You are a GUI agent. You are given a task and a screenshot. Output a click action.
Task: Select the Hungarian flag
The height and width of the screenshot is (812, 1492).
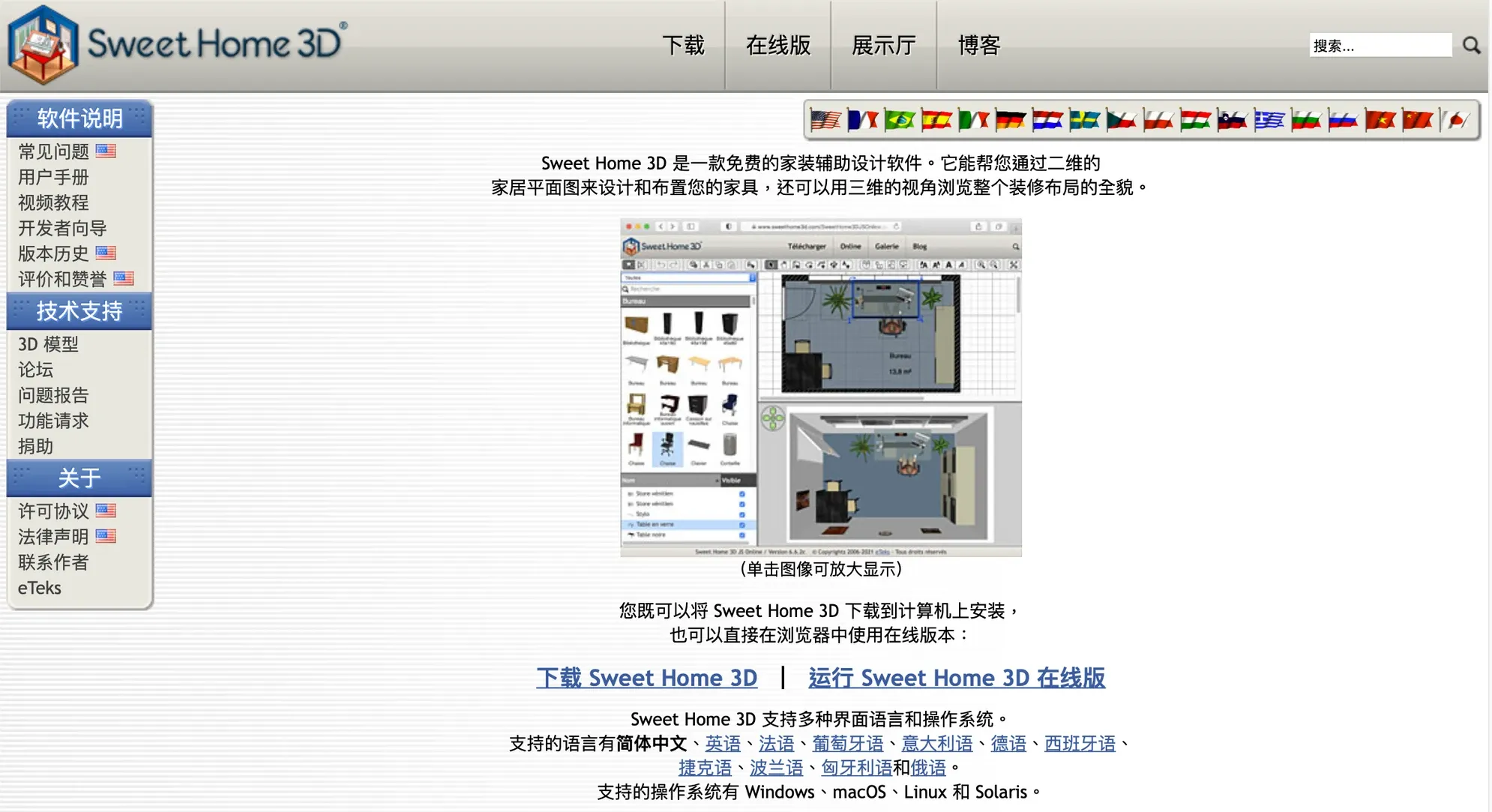tap(1195, 120)
